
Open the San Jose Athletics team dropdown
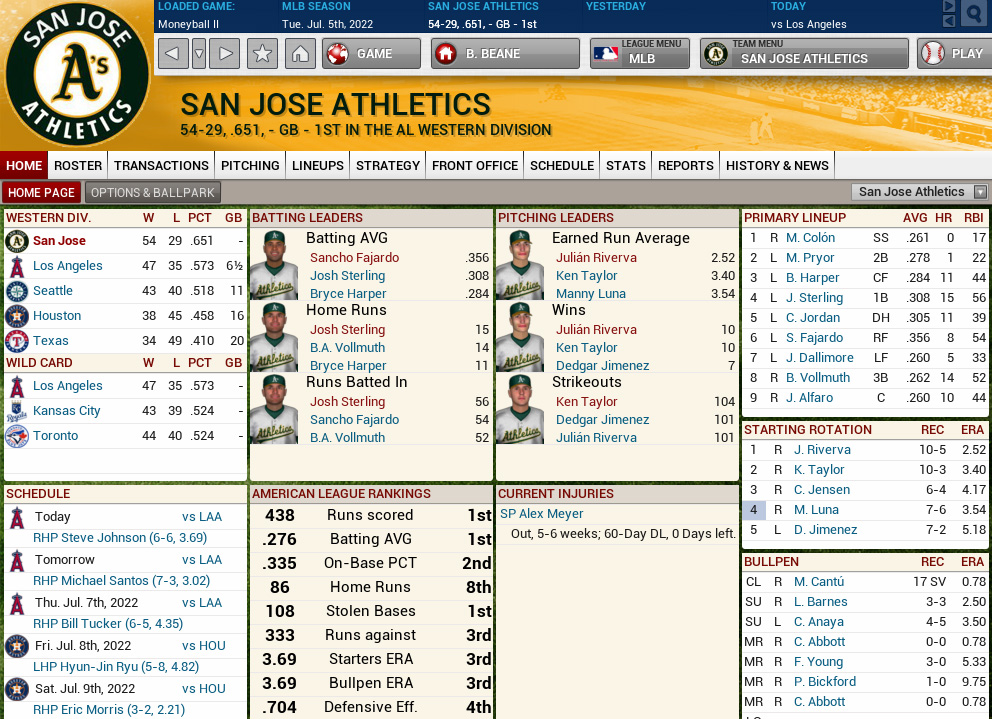coord(919,192)
